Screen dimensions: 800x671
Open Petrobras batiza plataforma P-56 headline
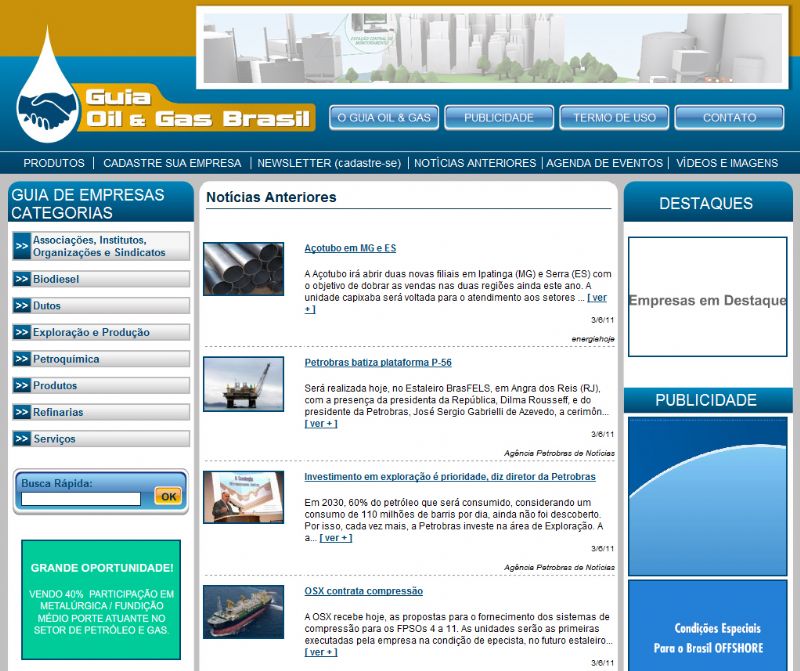[x=378, y=362]
